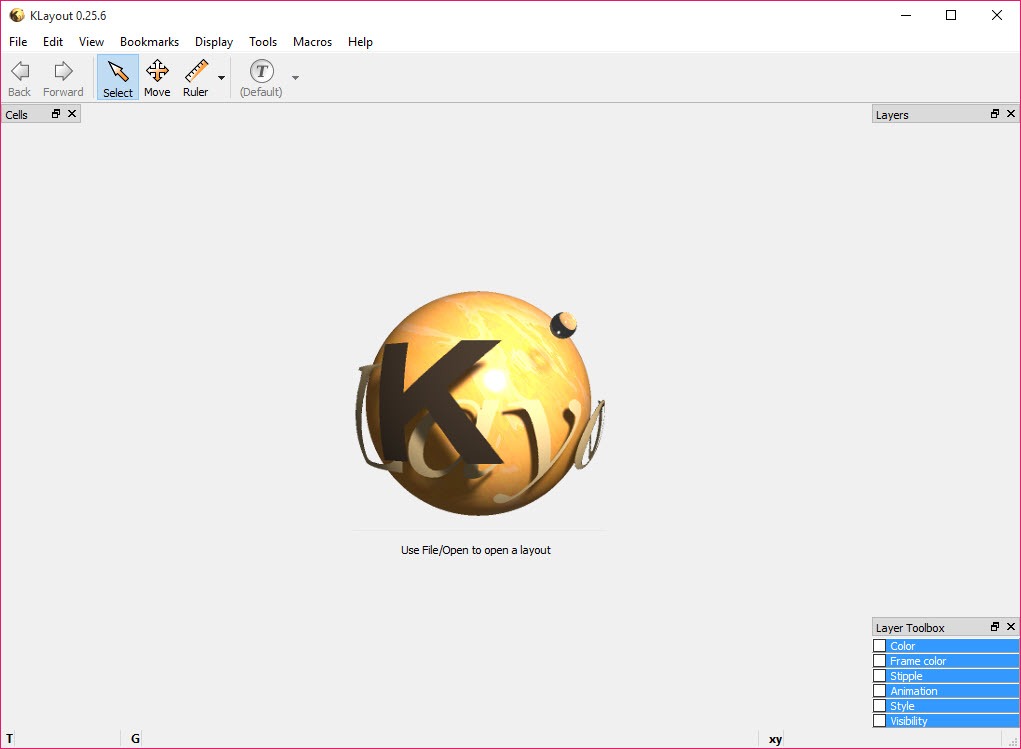Open the View menu
The image size is (1021, 749).
click(91, 42)
